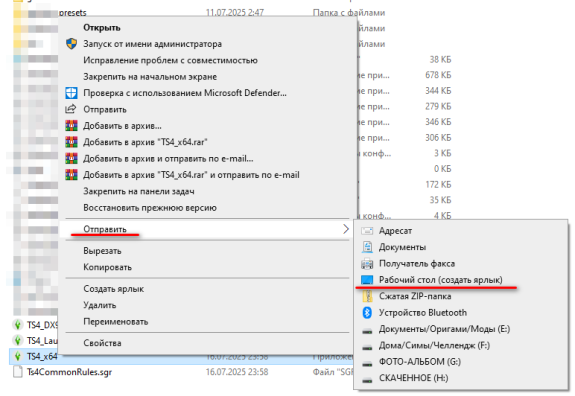Choose Проверка с использованием Microsoft Defender...
The image size is (575, 396).
coord(185,93)
